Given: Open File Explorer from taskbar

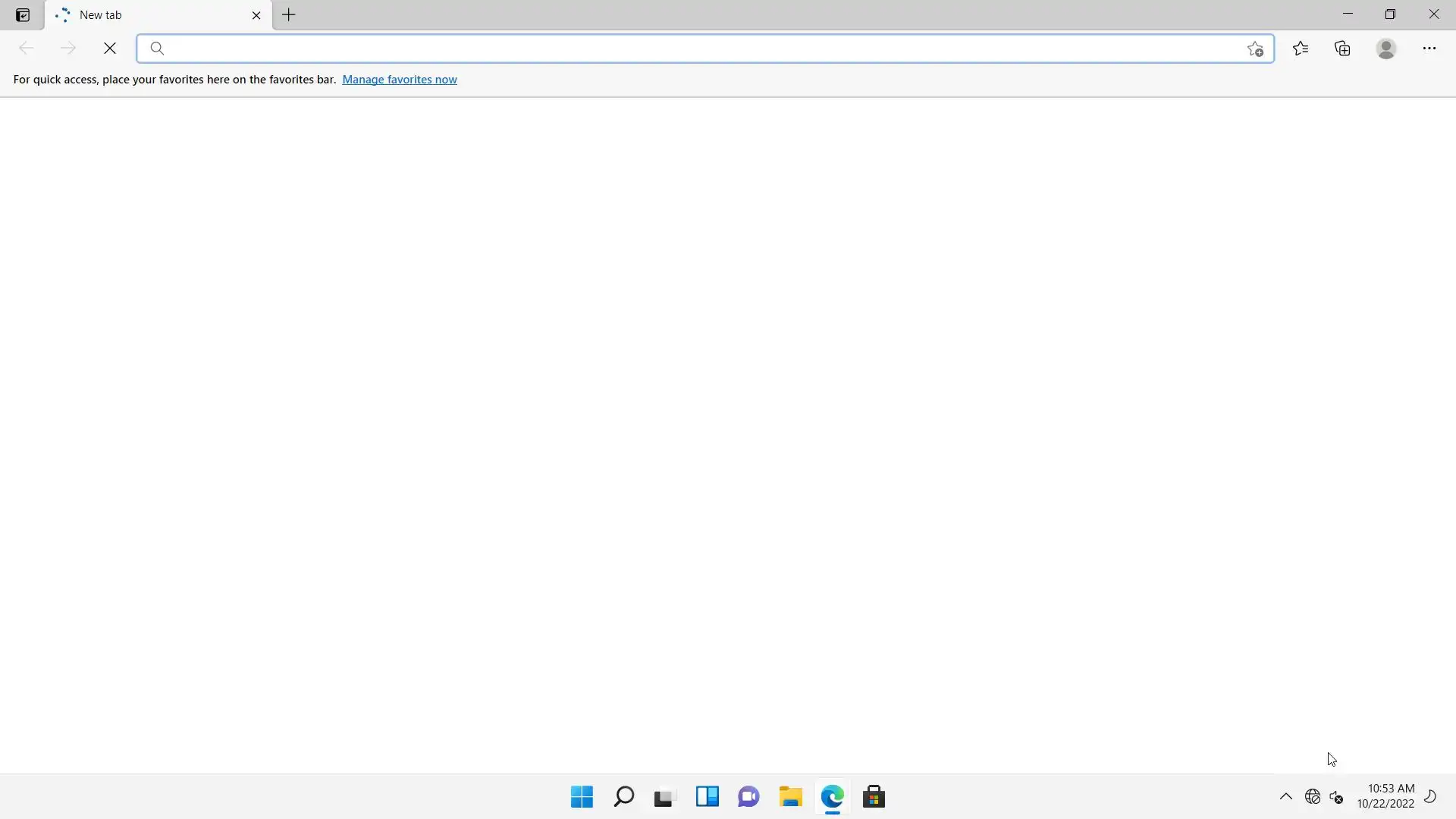Looking at the screenshot, I should [790, 797].
